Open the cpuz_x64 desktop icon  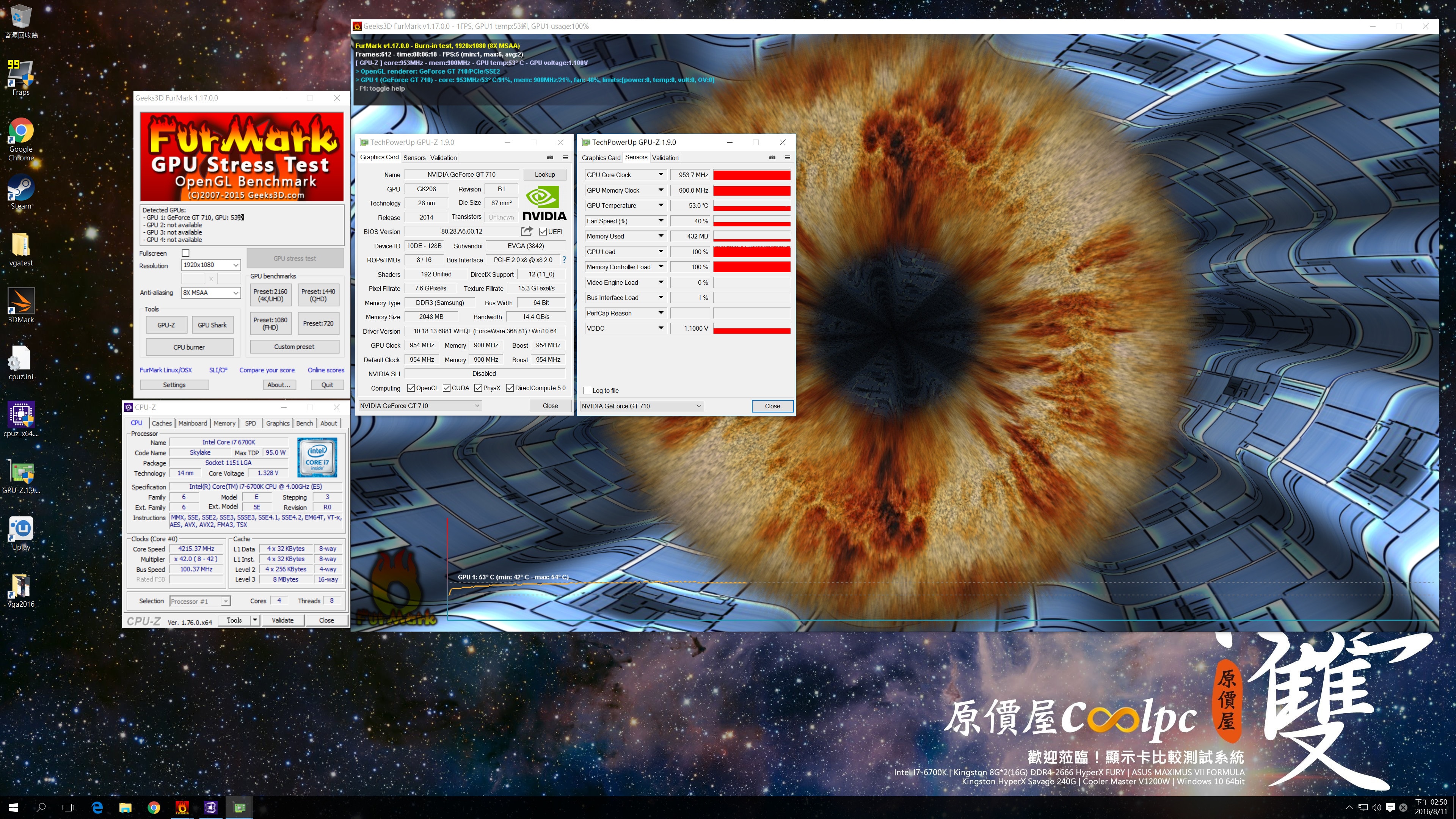point(21,419)
